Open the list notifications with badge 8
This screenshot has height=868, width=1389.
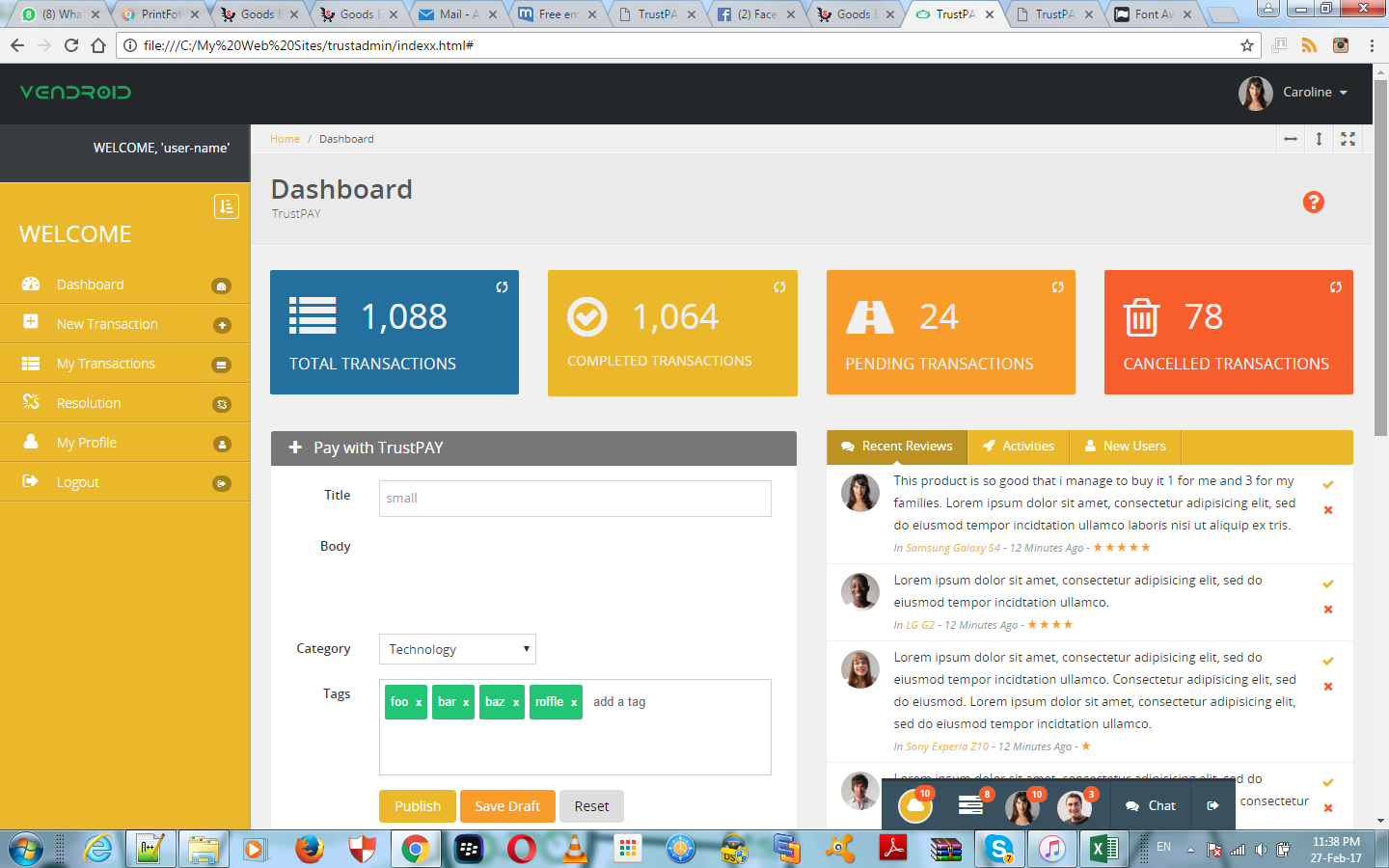click(x=970, y=805)
